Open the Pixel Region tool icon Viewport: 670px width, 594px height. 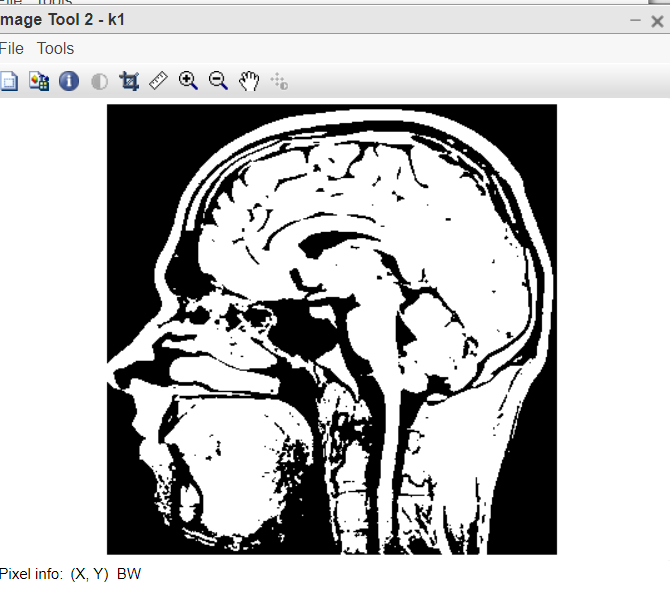pos(39,81)
